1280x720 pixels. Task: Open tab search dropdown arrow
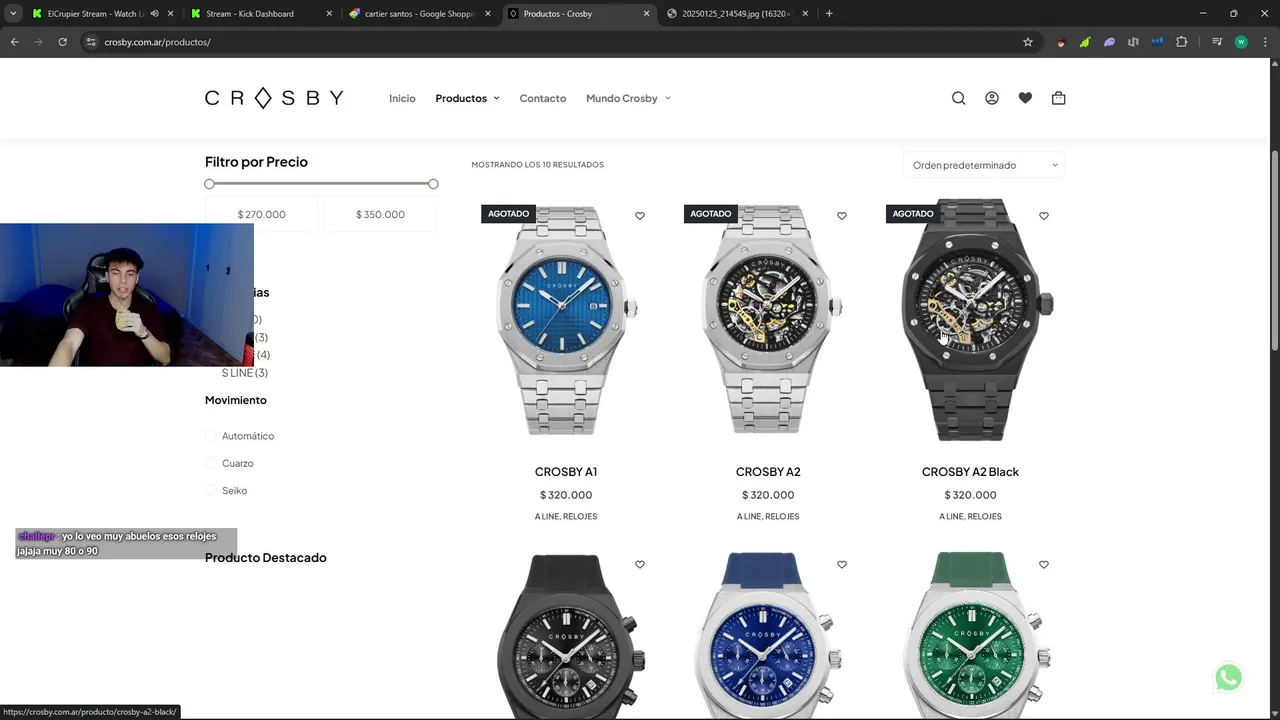pyautogui.click(x=13, y=14)
